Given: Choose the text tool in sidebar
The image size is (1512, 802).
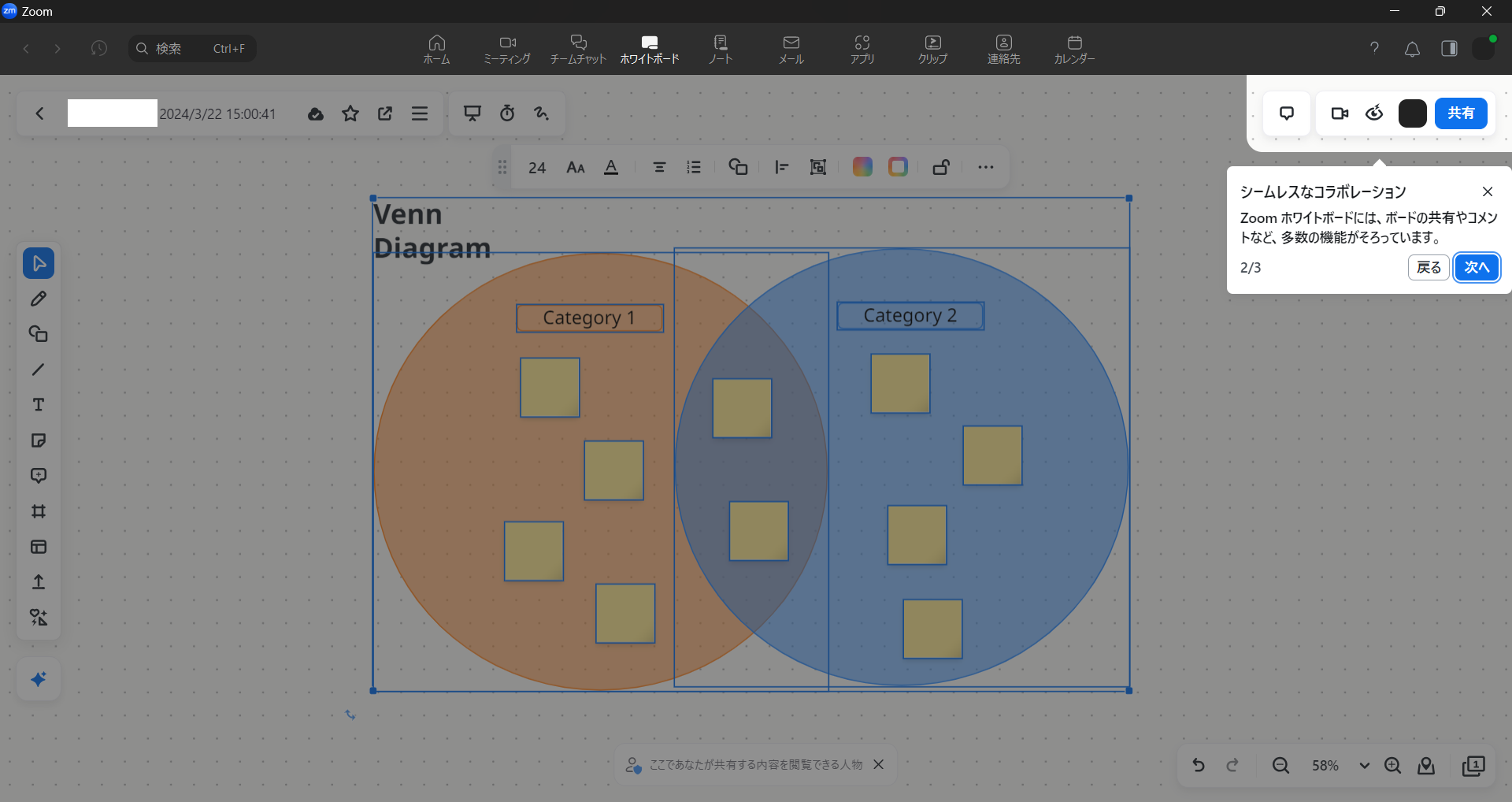Looking at the screenshot, I should 38,405.
